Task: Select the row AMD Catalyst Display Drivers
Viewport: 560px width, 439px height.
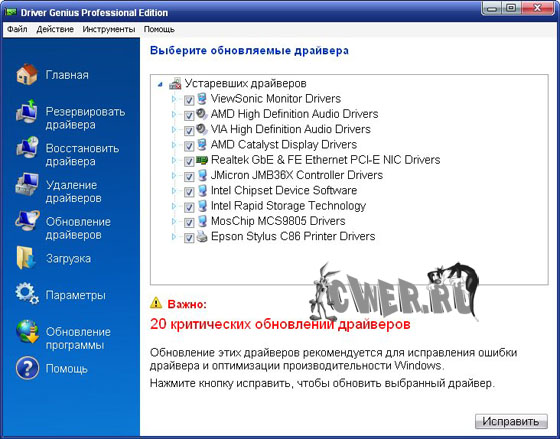Action: click(284, 145)
